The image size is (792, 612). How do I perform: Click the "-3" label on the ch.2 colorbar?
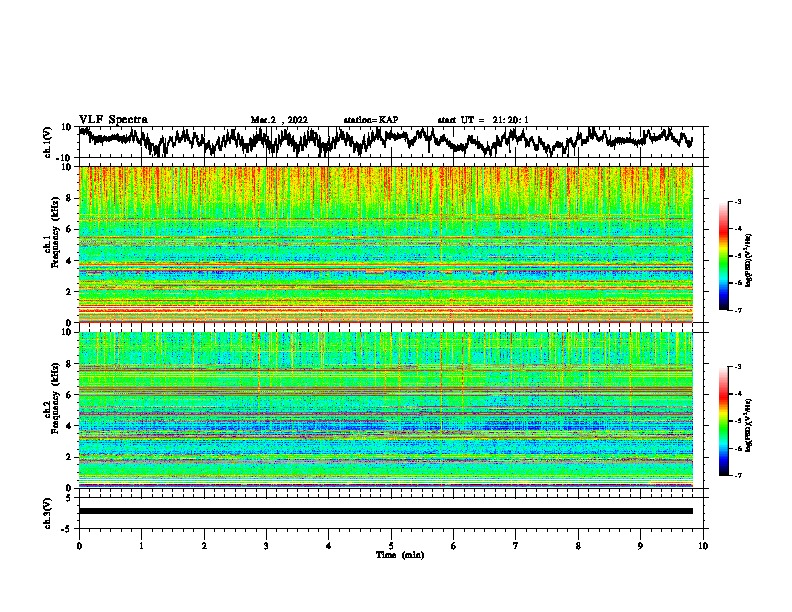737,366
